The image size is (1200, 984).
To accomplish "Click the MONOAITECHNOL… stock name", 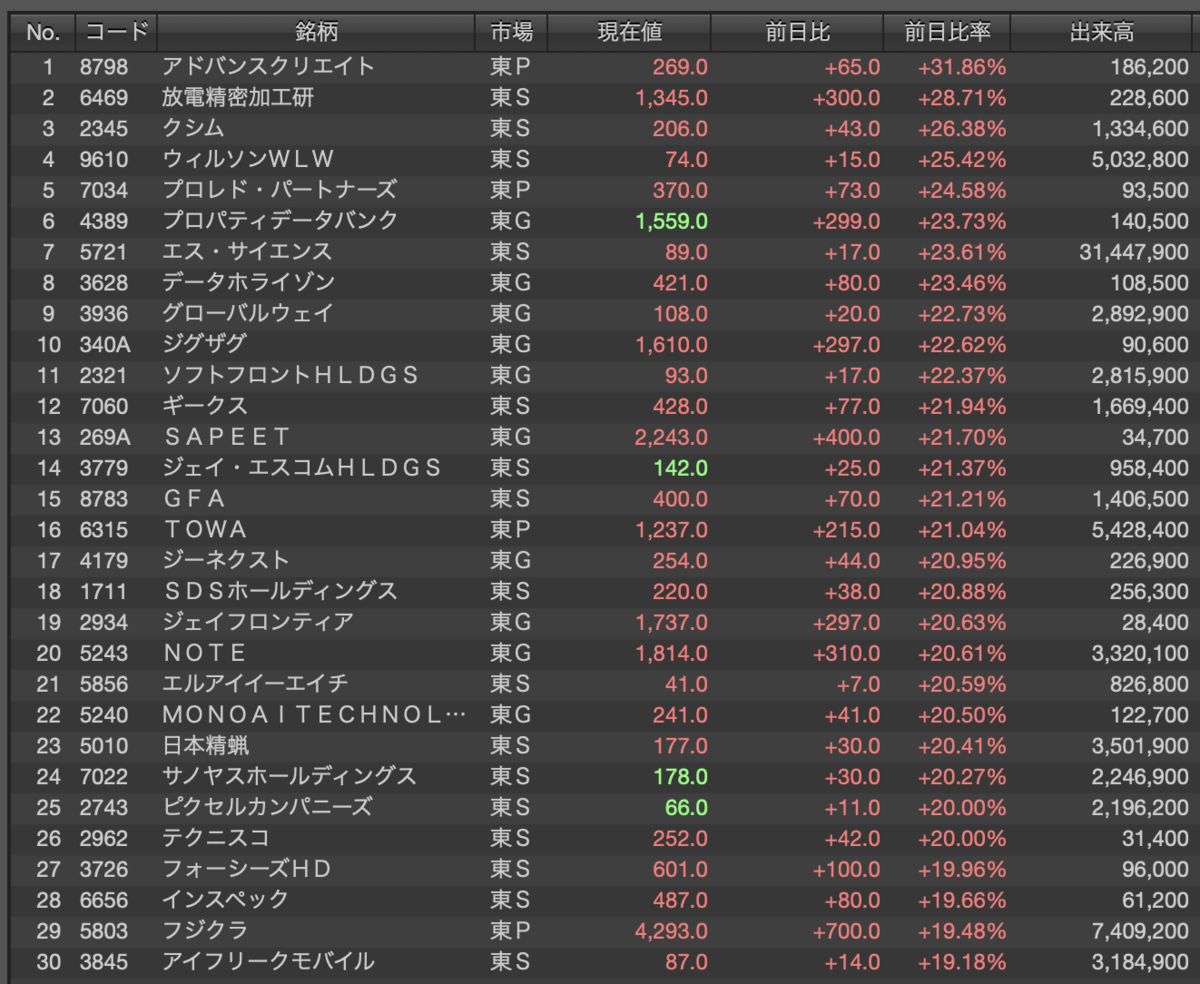I will click(x=314, y=715).
